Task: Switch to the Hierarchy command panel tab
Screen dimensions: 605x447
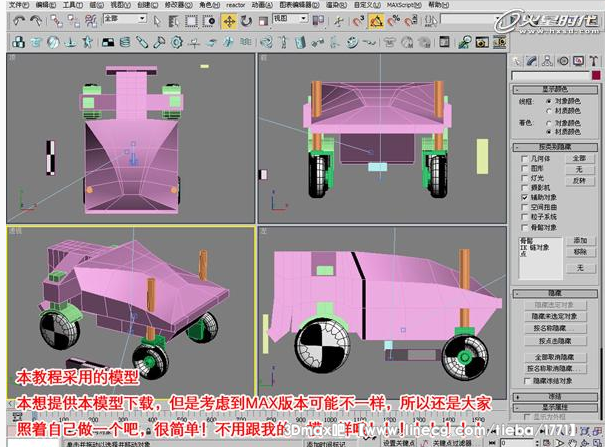Action: [x=547, y=61]
